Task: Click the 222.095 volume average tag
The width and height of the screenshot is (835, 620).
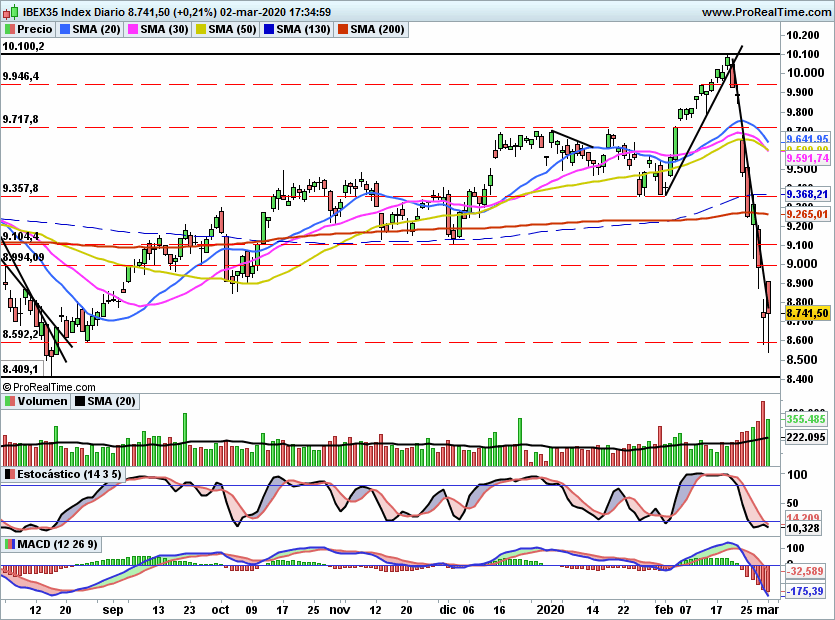Action: pyautogui.click(x=806, y=437)
